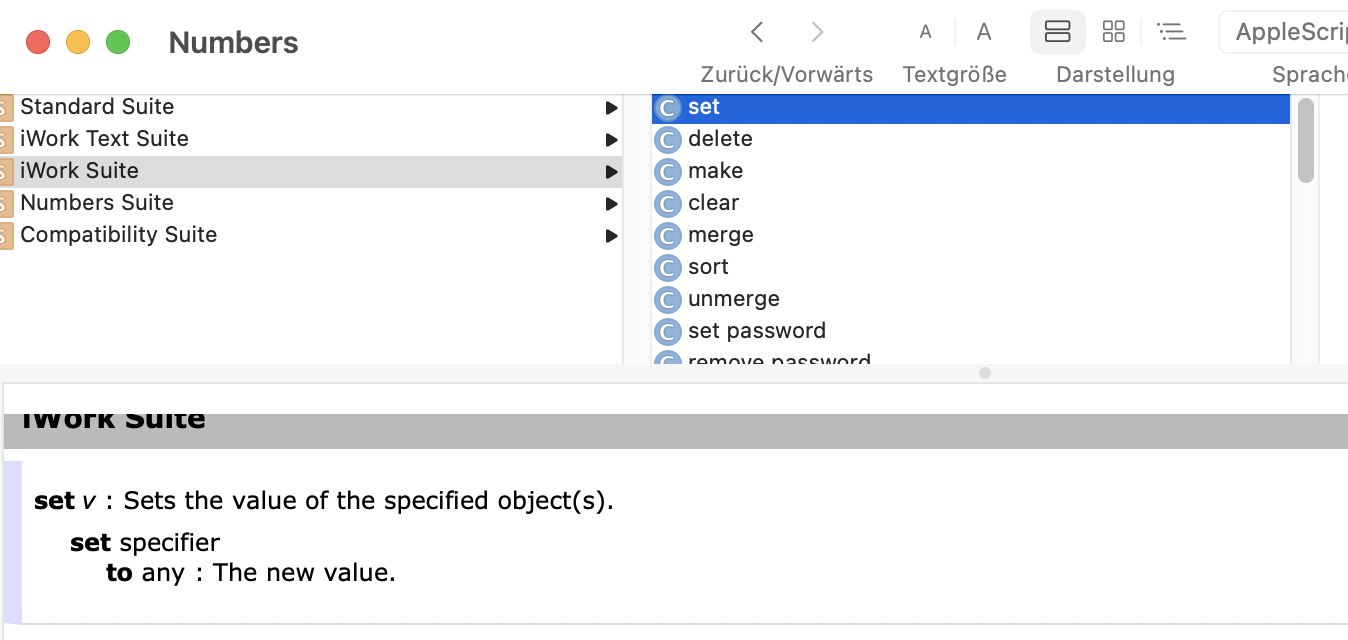
Task: Decrease text size with small A icon
Action: pyautogui.click(x=925, y=32)
